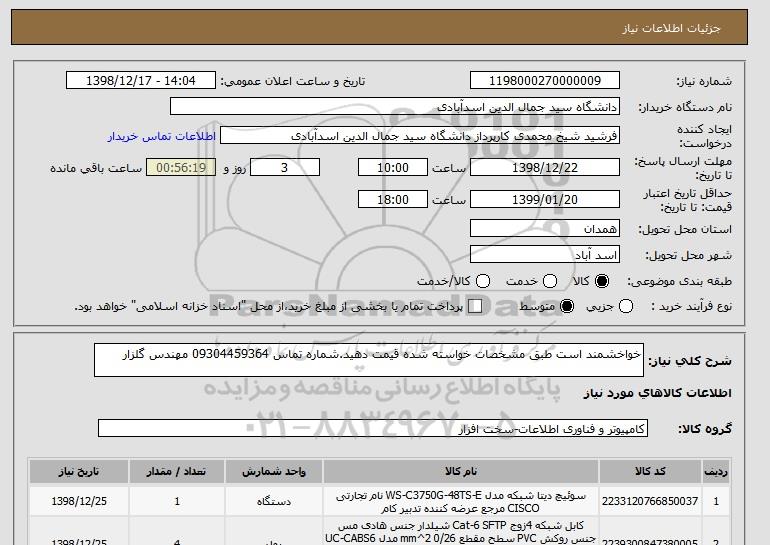Click the buyer organization name field

[x=395, y=107]
